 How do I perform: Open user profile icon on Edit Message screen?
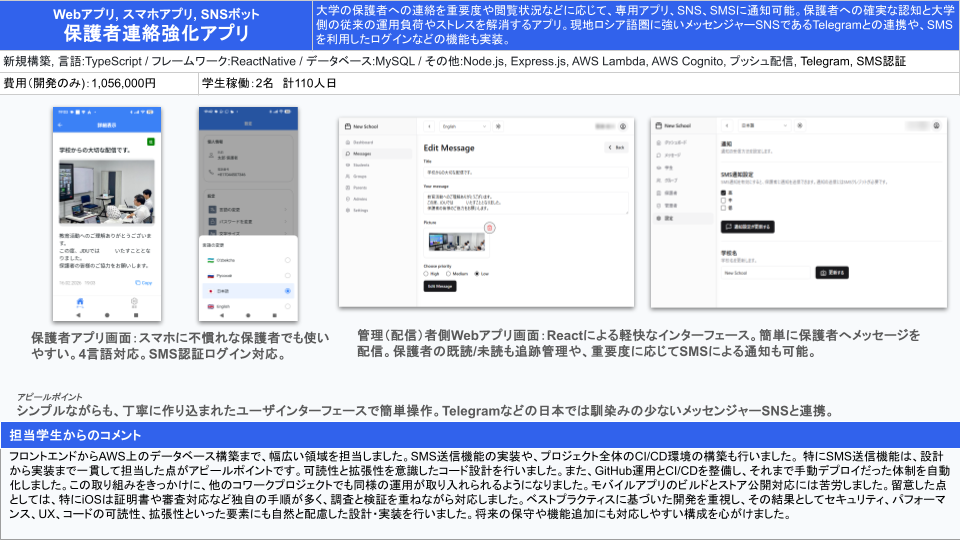point(623,126)
